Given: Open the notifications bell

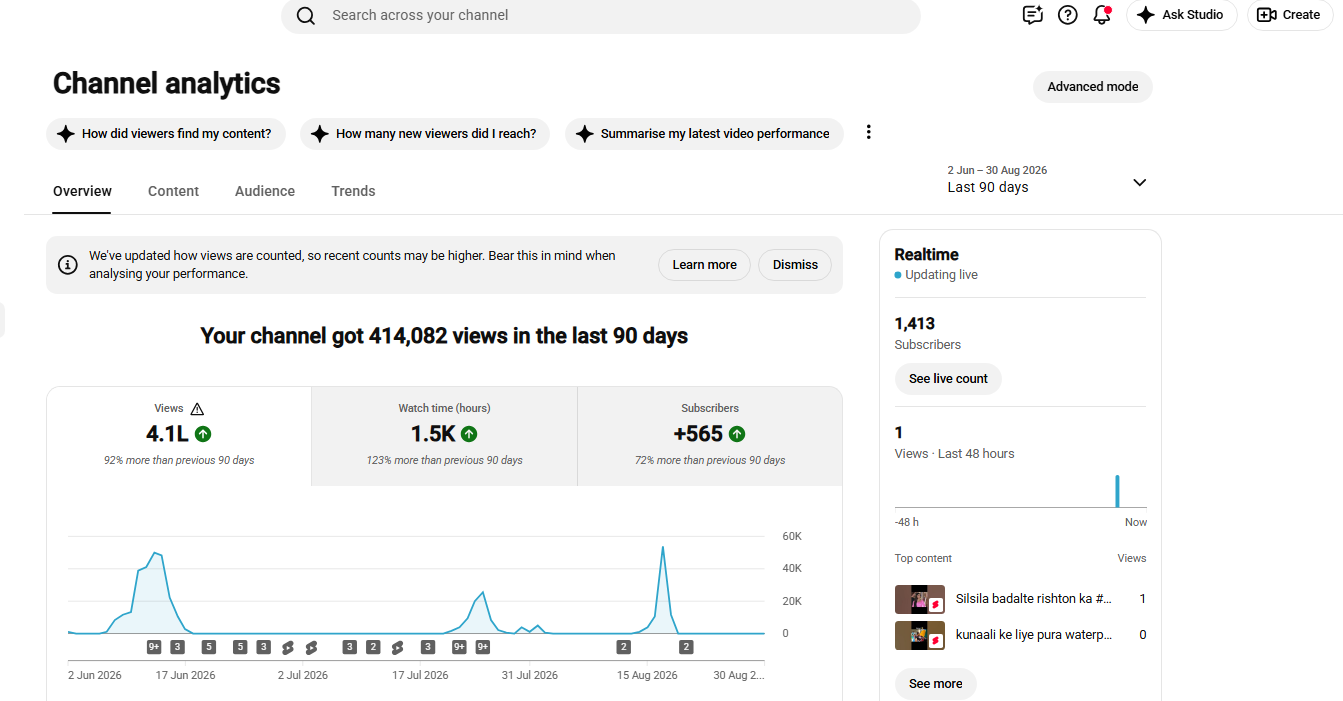Looking at the screenshot, I should (1102, 15).
